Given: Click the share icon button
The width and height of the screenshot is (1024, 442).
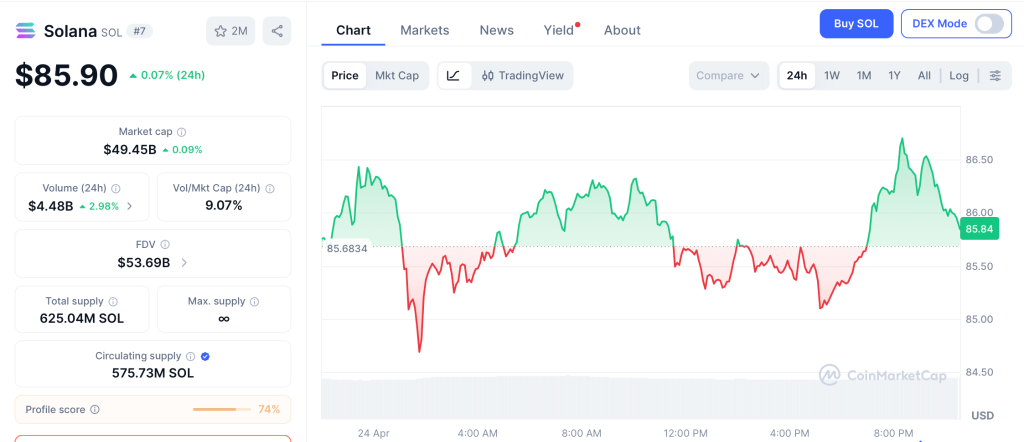Looking at the screenshot, I should click(277, 31).
